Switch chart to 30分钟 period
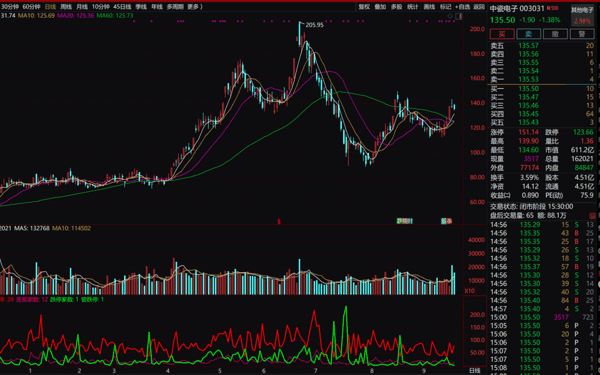600x375 pixels. [10, 7]
